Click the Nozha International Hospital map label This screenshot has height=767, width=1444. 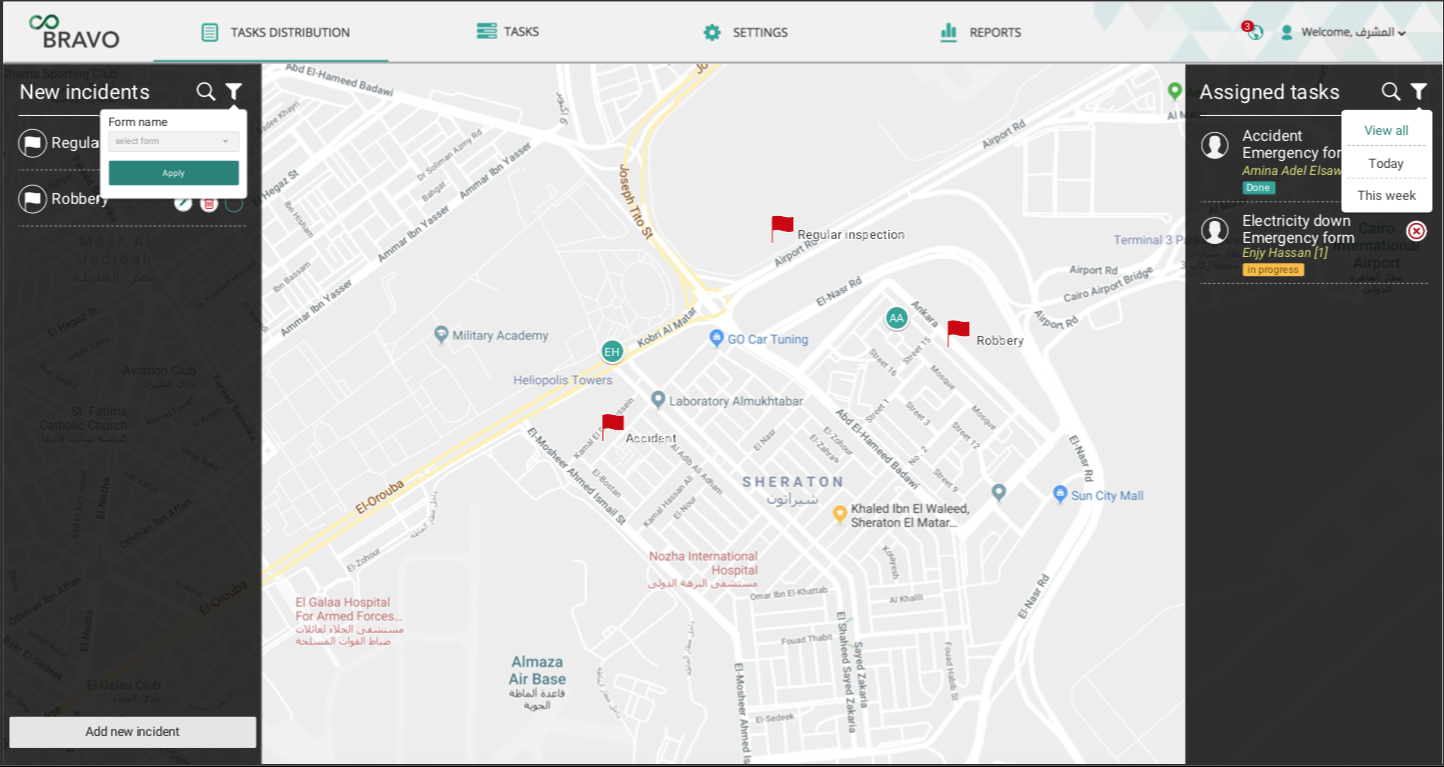(x=703, y=569)
